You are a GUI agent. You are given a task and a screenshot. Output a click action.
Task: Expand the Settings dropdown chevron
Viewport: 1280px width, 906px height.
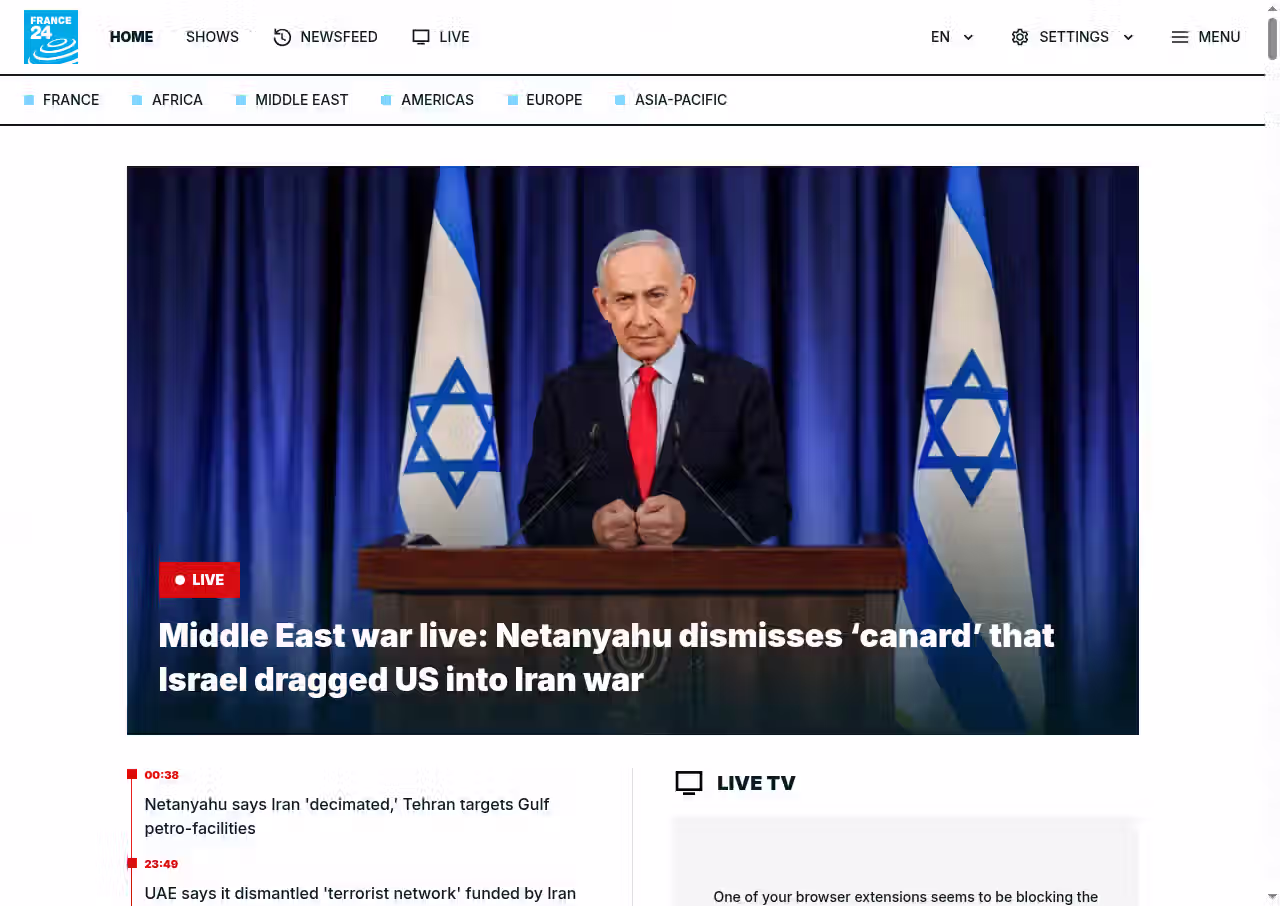click(1128, 37)
